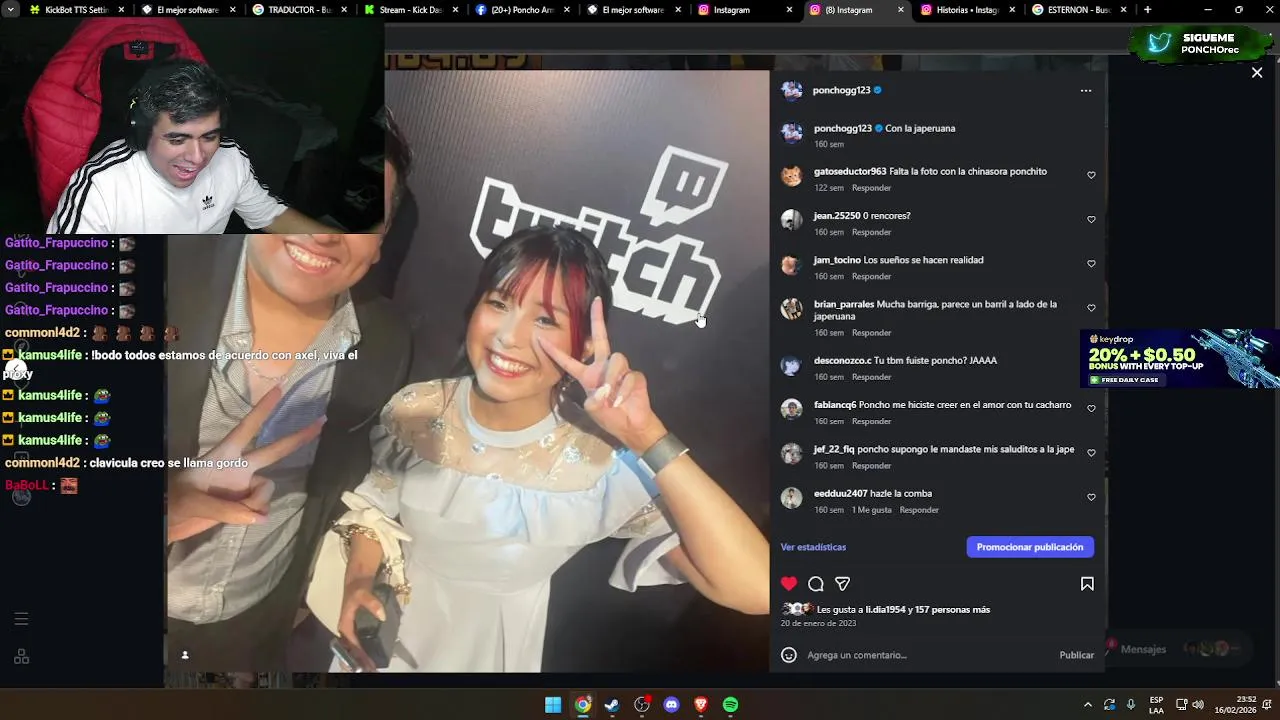Show tagged people icon on the photo
The image size is (1280, 720).
coord(185,655)
